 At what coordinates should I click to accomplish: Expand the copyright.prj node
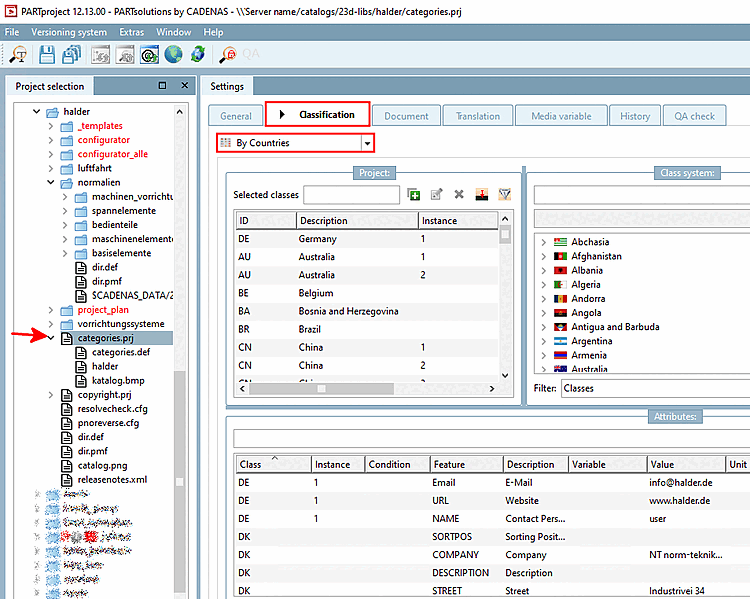point(51,395)
